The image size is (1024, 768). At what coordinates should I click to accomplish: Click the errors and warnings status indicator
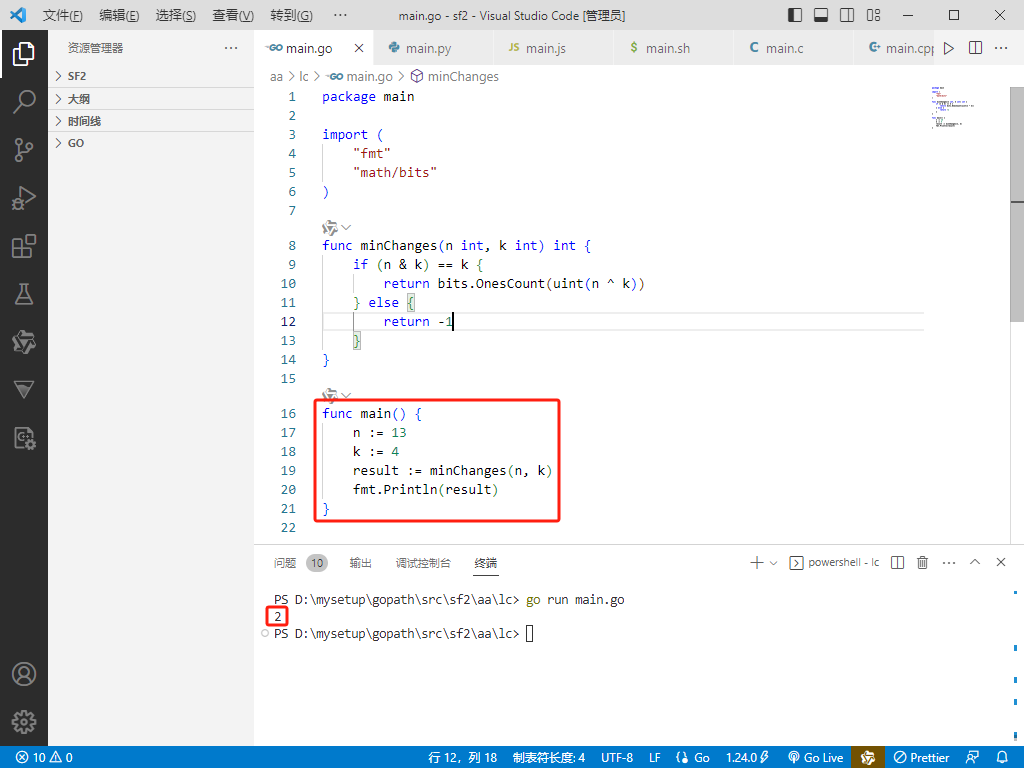(44, 758)
